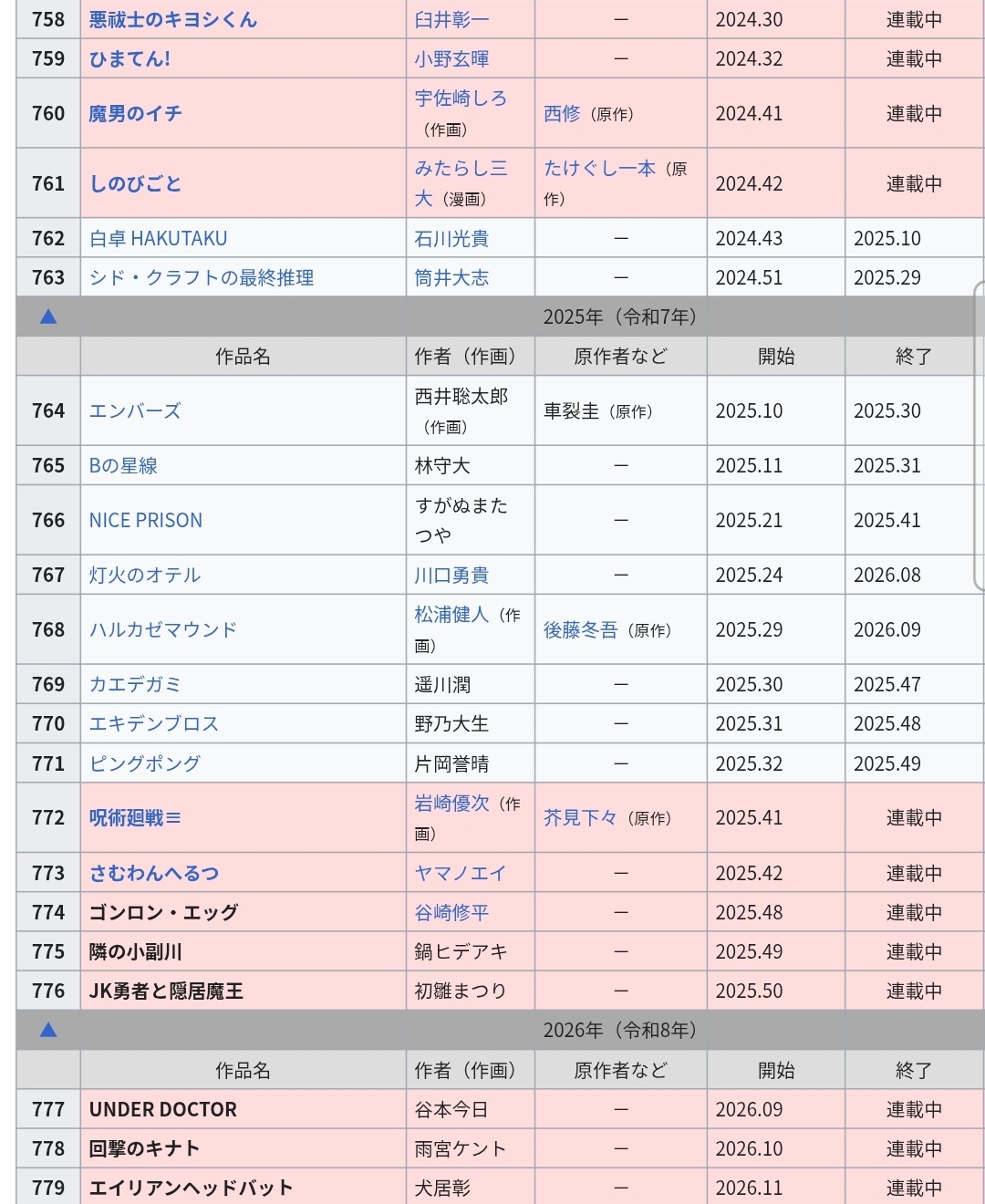The width and height of the screenshot is (985, 1204).
Task: Open the ひまてん! manga link
Action: pyautogui.click(x=130, y=59)
